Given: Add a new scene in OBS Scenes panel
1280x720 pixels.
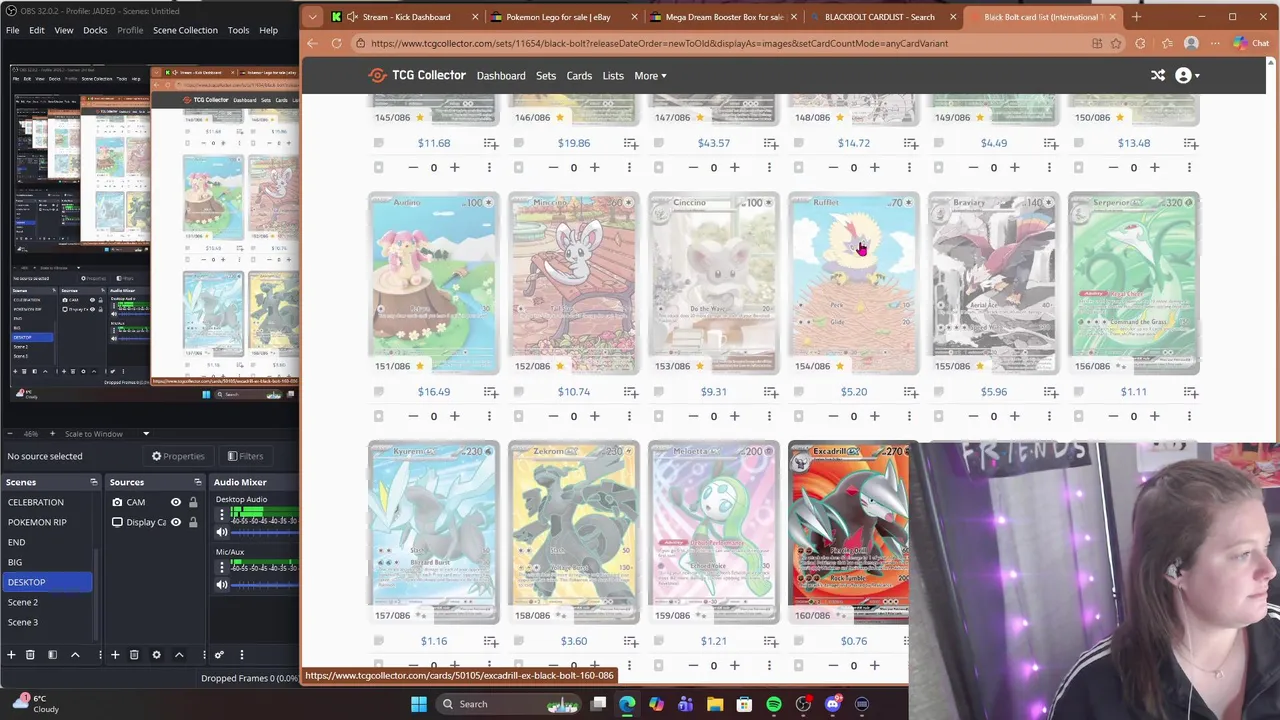Looking at the screenshot, I should coord(11,655).
